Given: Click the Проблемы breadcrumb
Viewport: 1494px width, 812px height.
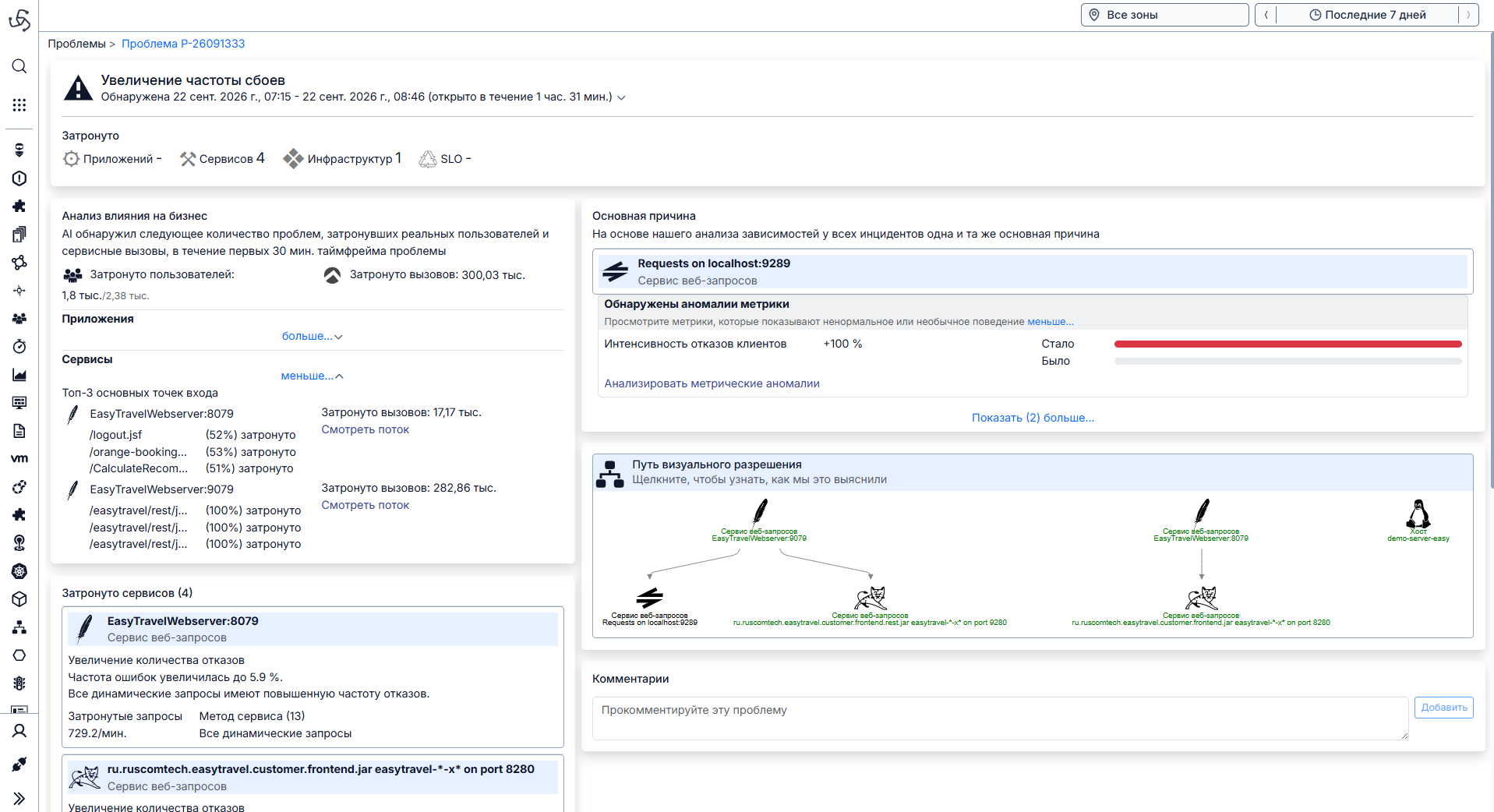Looking at the screenshot, I should pos(76,44).
